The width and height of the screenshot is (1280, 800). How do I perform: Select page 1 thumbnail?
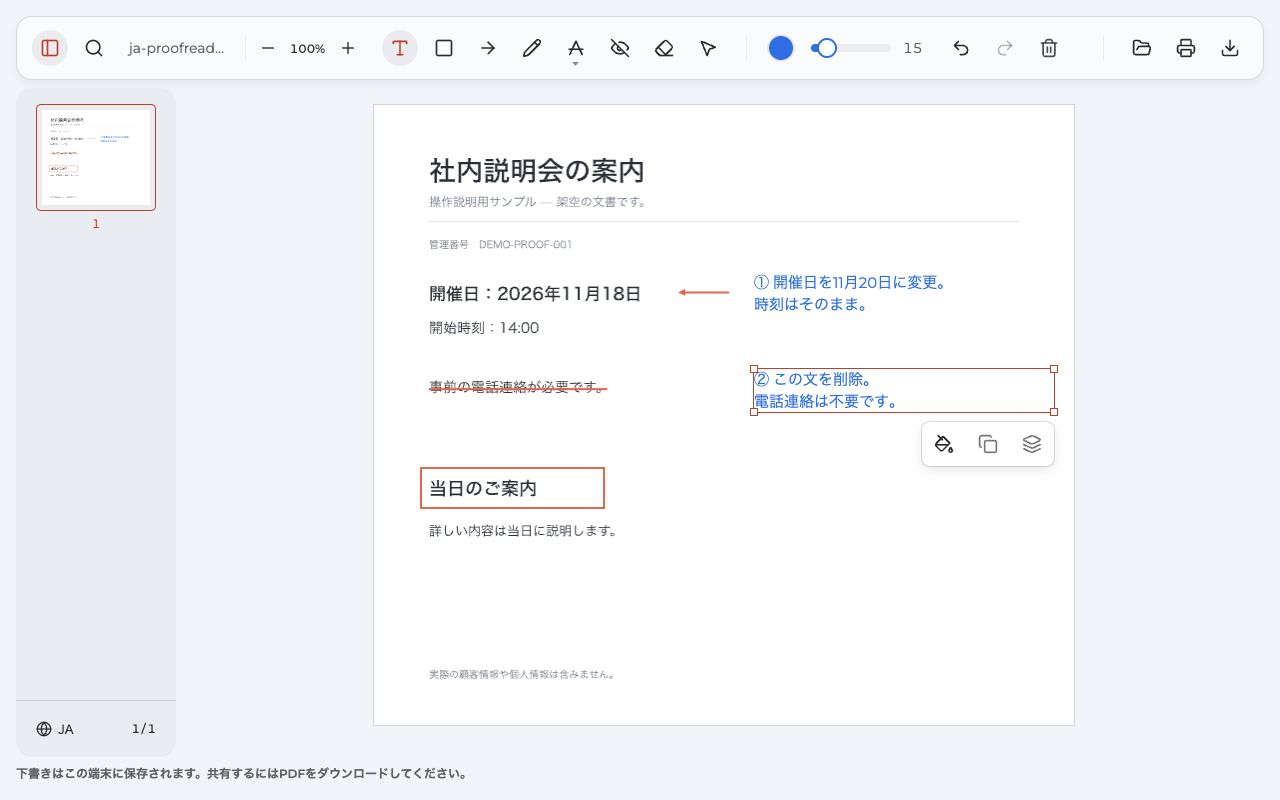(96, 157)
